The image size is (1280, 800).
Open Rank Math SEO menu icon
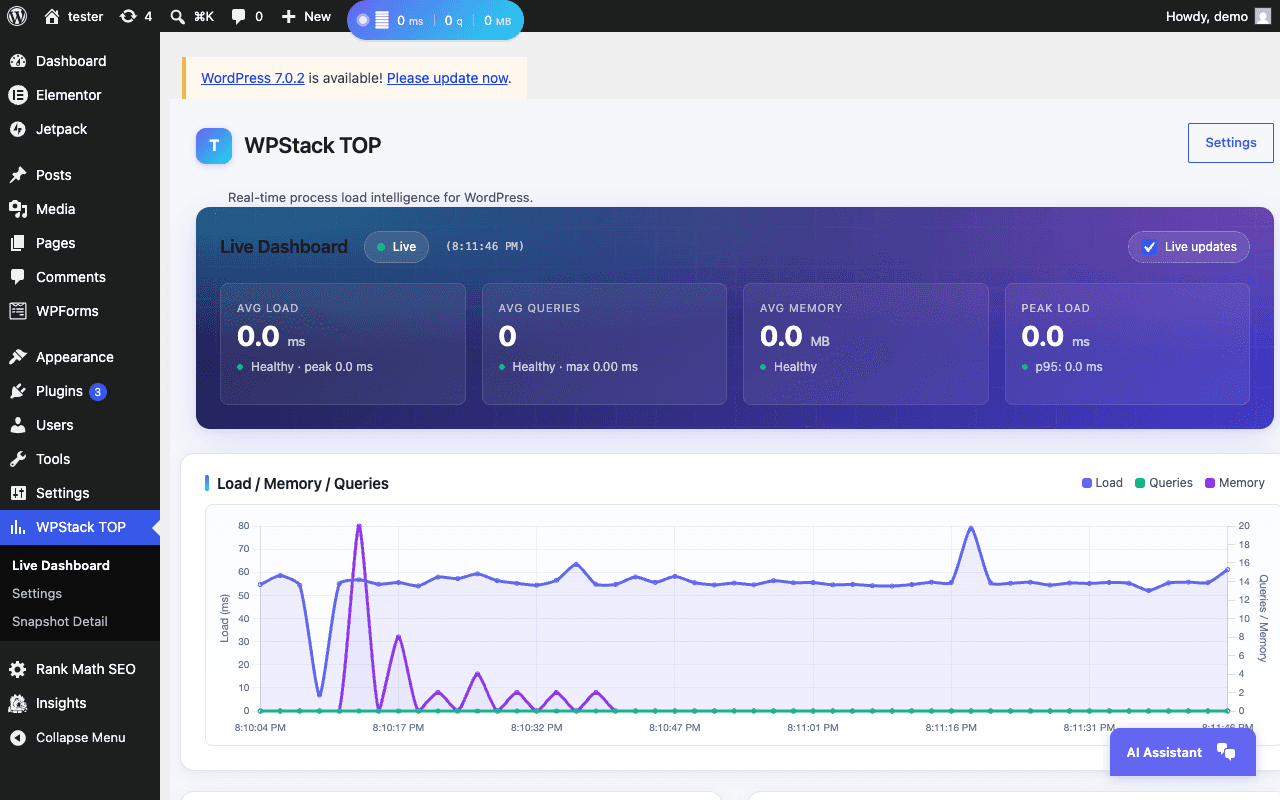click(x=17, y=669)
